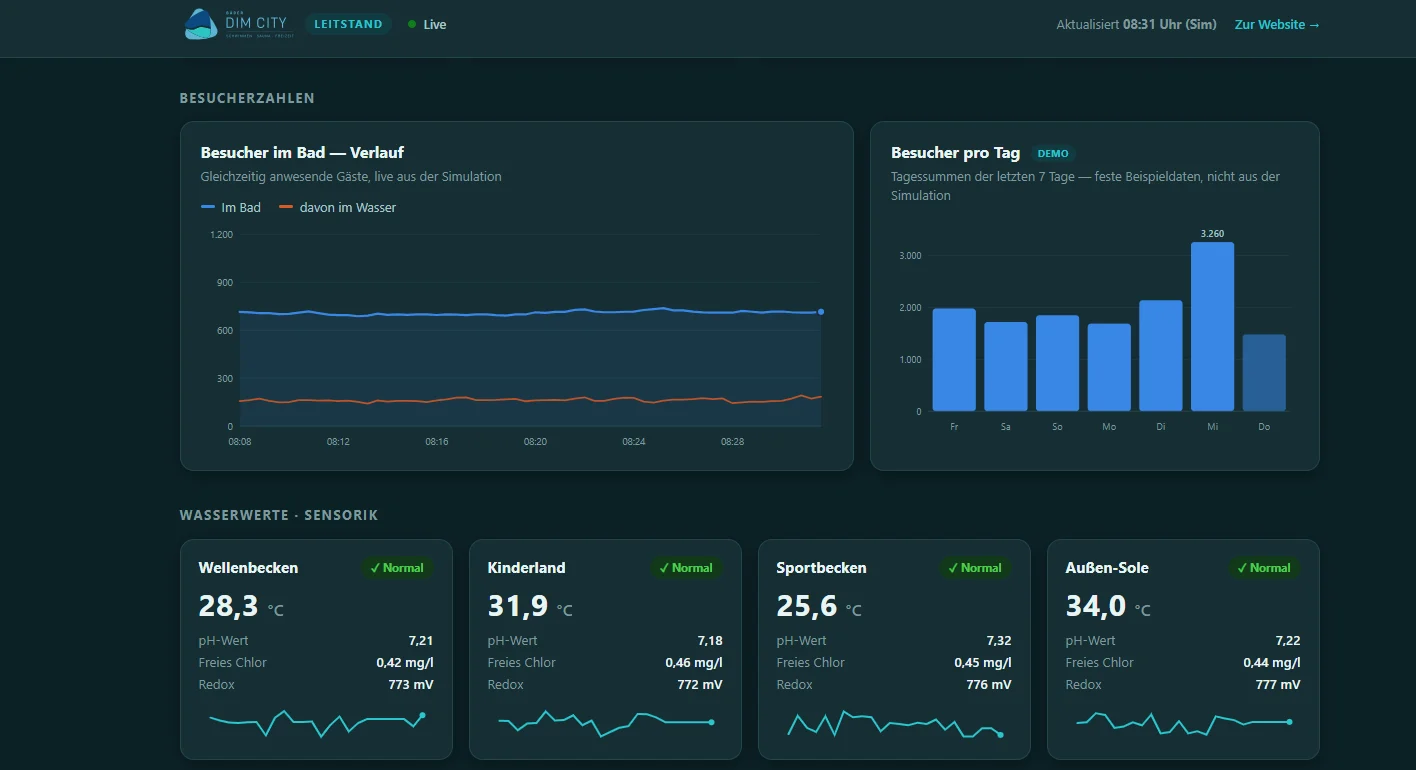The width and height of the screenshot is (1416, 770).
Task: Click the 25,6 °C temperature reading
Action: [819, 606]
